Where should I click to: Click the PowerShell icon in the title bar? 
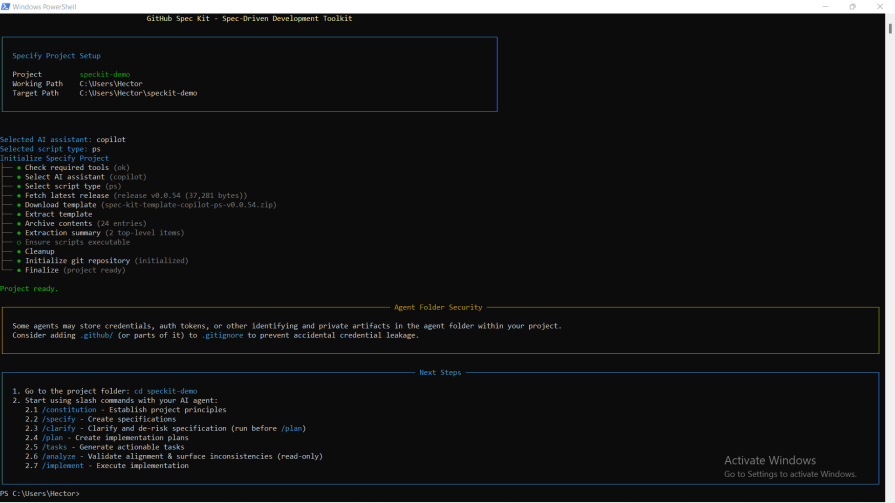coord(6,6)
